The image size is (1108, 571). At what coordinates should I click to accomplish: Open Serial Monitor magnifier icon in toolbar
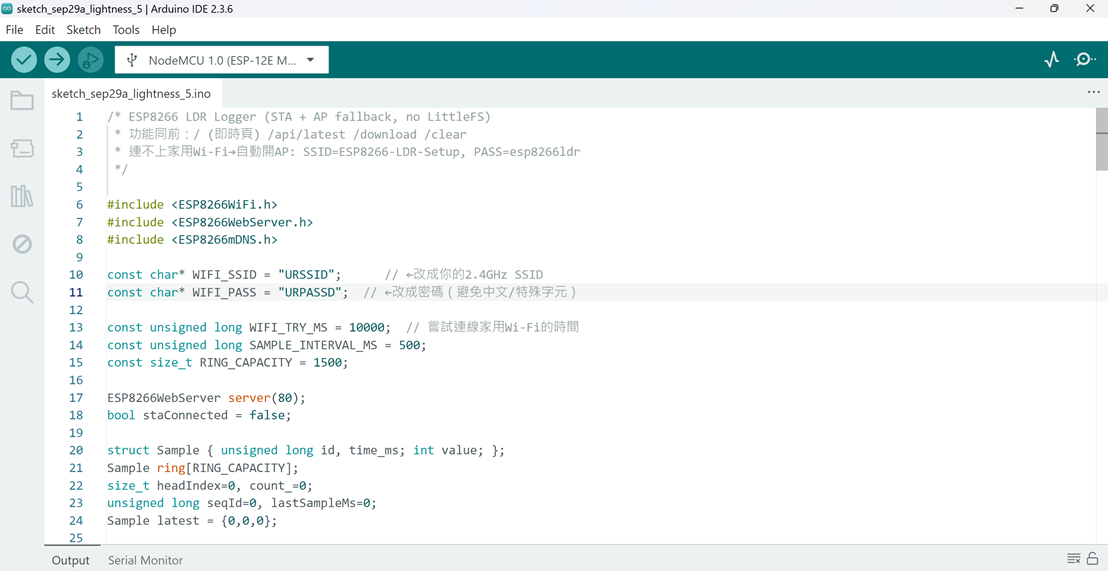pos(1085,60)
